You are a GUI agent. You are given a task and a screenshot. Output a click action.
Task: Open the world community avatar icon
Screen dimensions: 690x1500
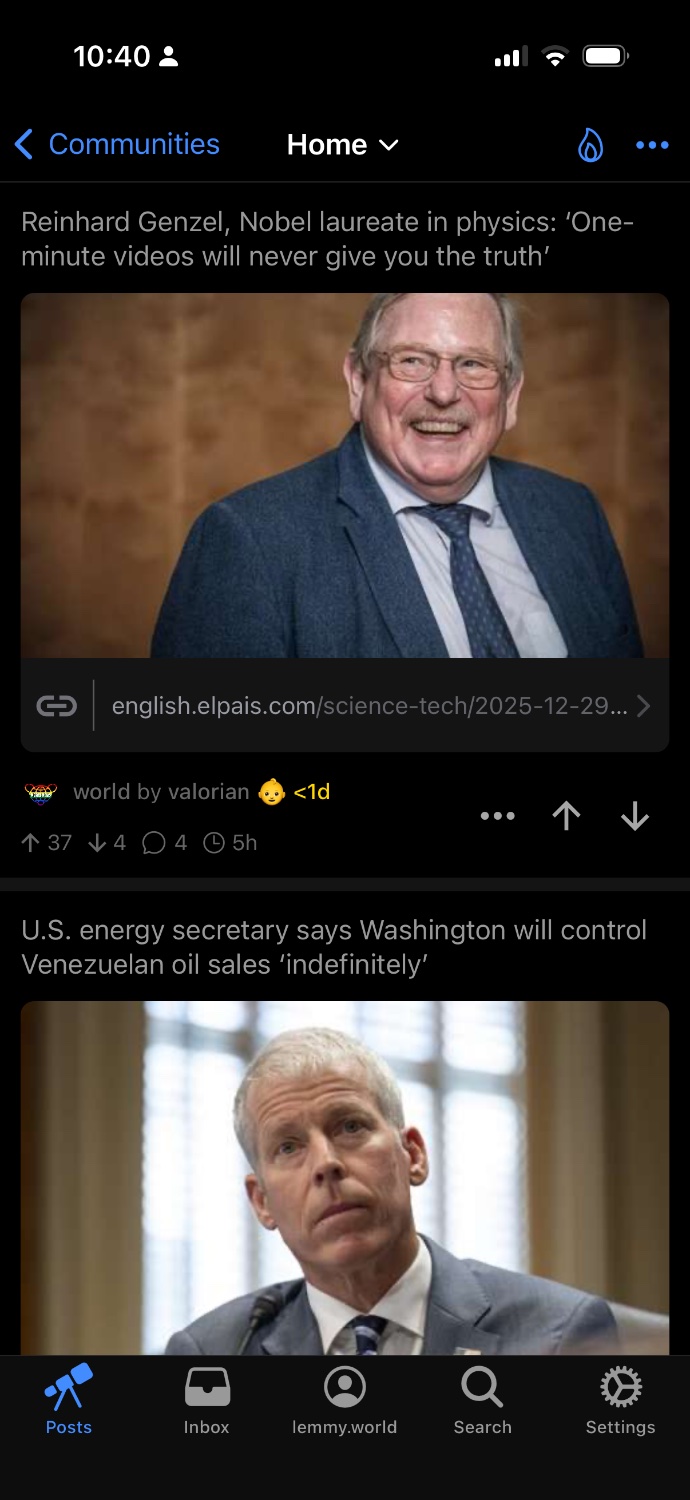click(x=41, y=793)
